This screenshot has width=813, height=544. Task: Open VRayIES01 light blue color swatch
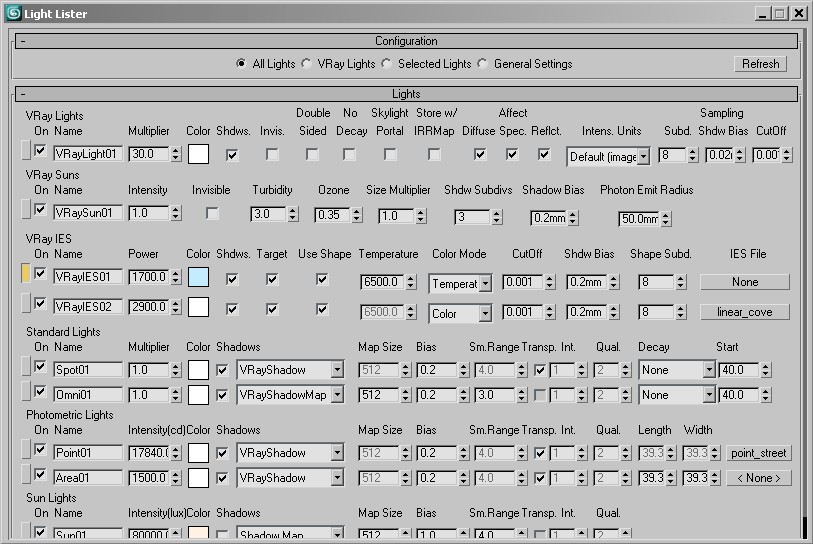[198, 277]
